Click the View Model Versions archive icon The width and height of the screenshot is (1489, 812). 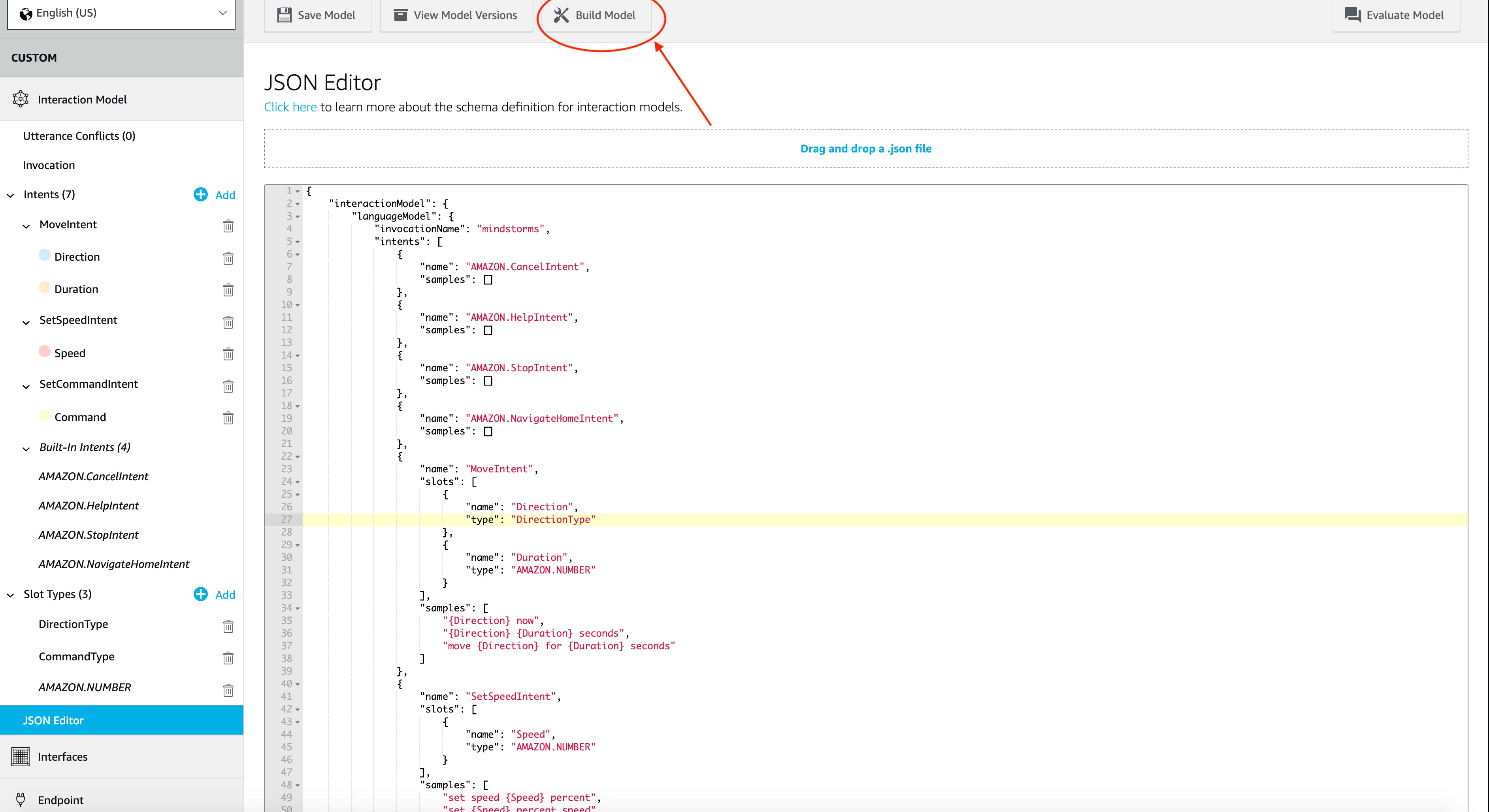400,15
